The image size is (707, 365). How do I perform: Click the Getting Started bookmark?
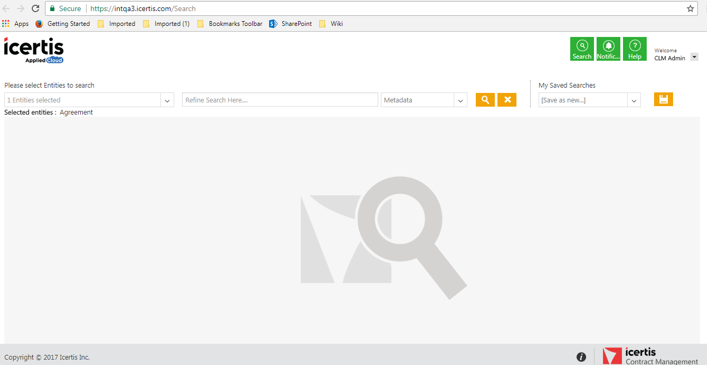coord(63,24)
